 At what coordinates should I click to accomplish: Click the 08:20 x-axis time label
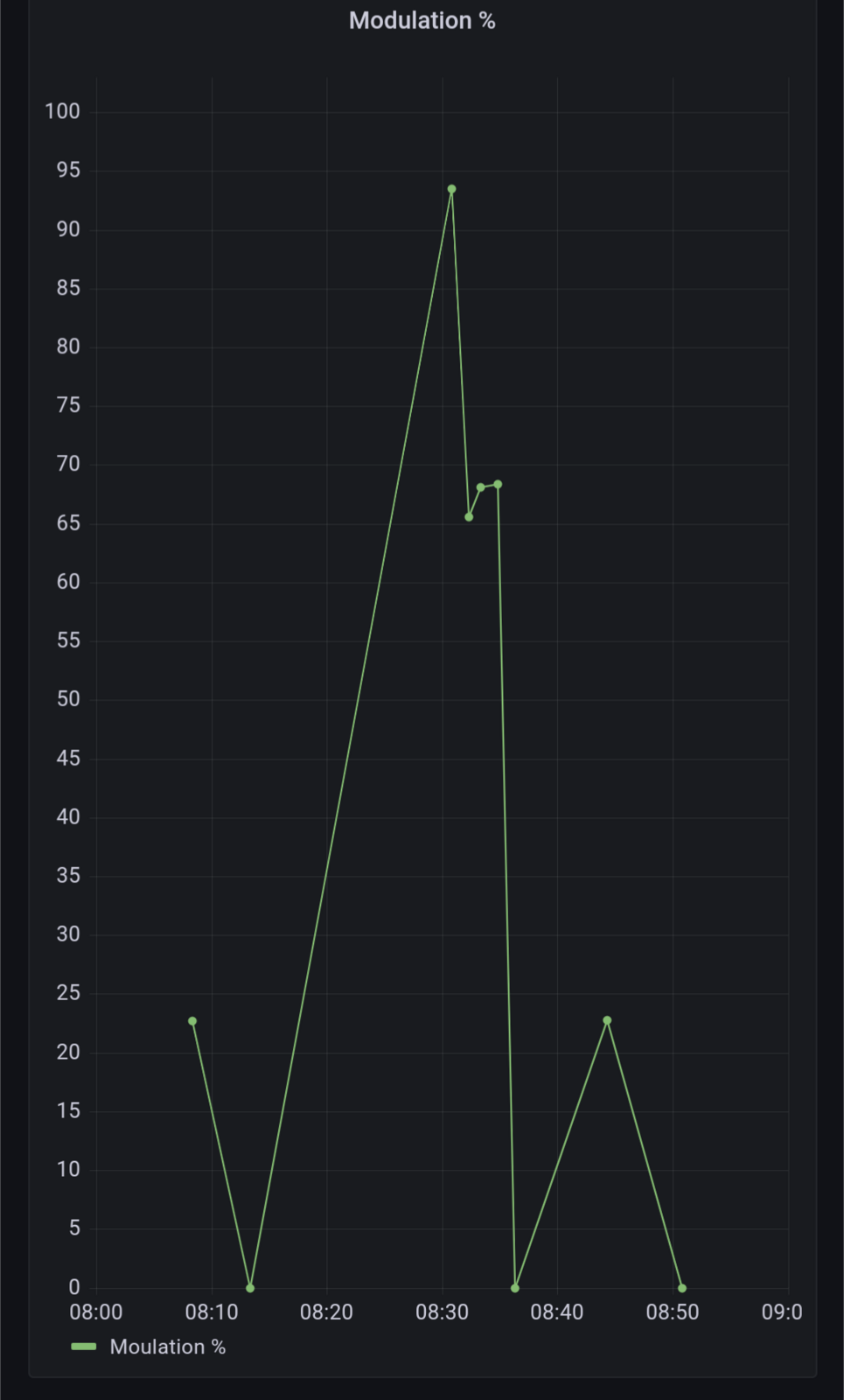click(326, 1312)
